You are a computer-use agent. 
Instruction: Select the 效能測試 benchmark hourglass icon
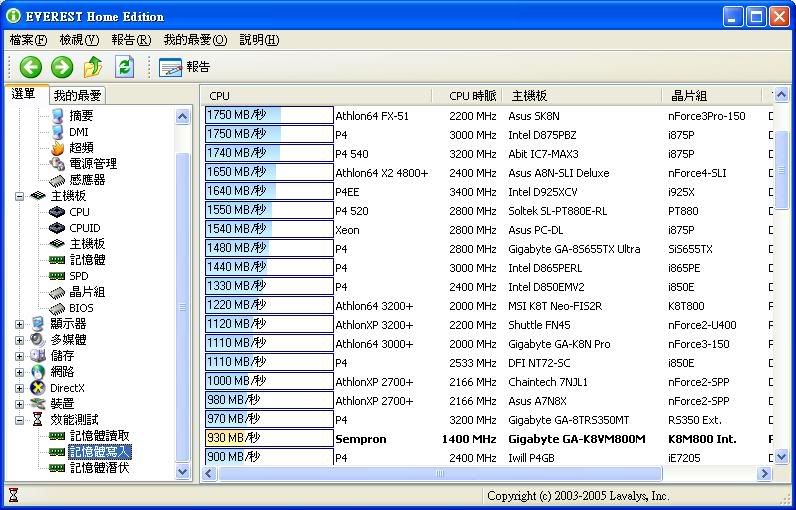(x=38, y=420)
